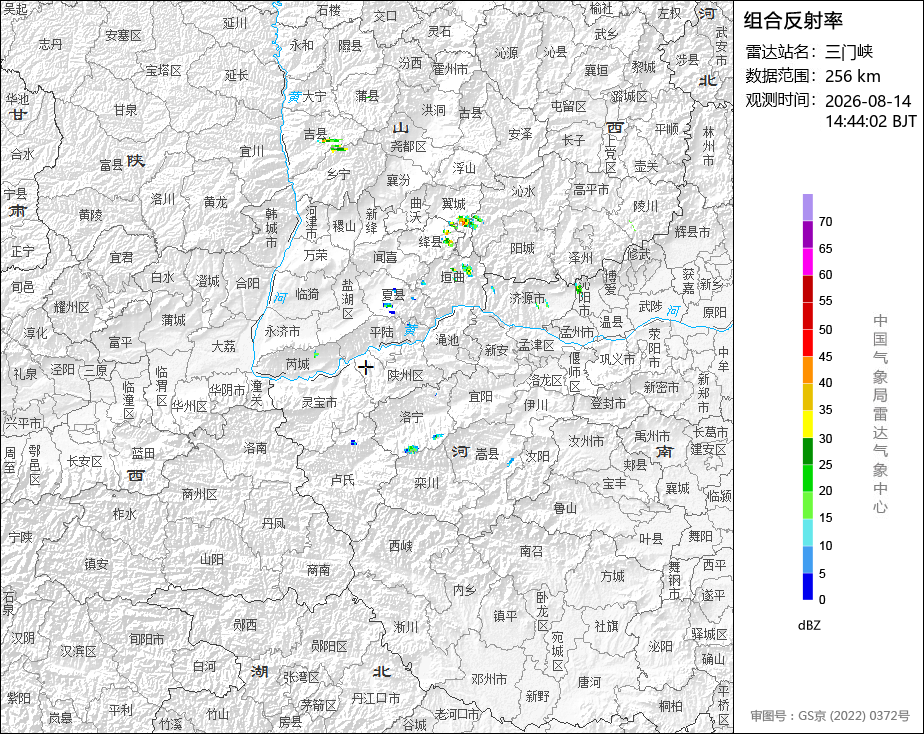Click the 鲁山 map label
Image resolution: width=924 pixels, height=734 pixels.
[565, 508]
